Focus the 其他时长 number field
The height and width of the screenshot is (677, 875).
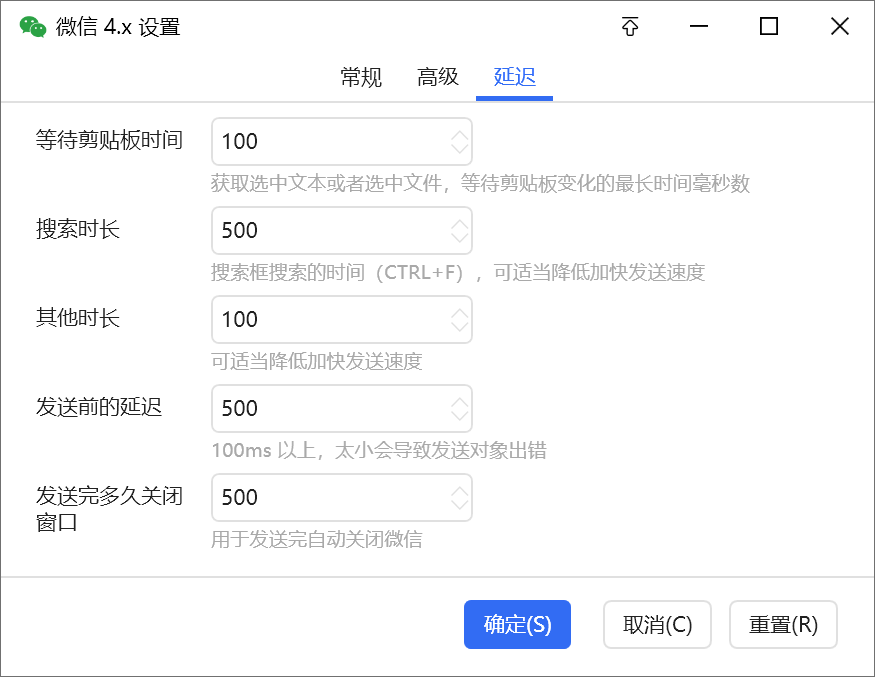coord(342,319)
